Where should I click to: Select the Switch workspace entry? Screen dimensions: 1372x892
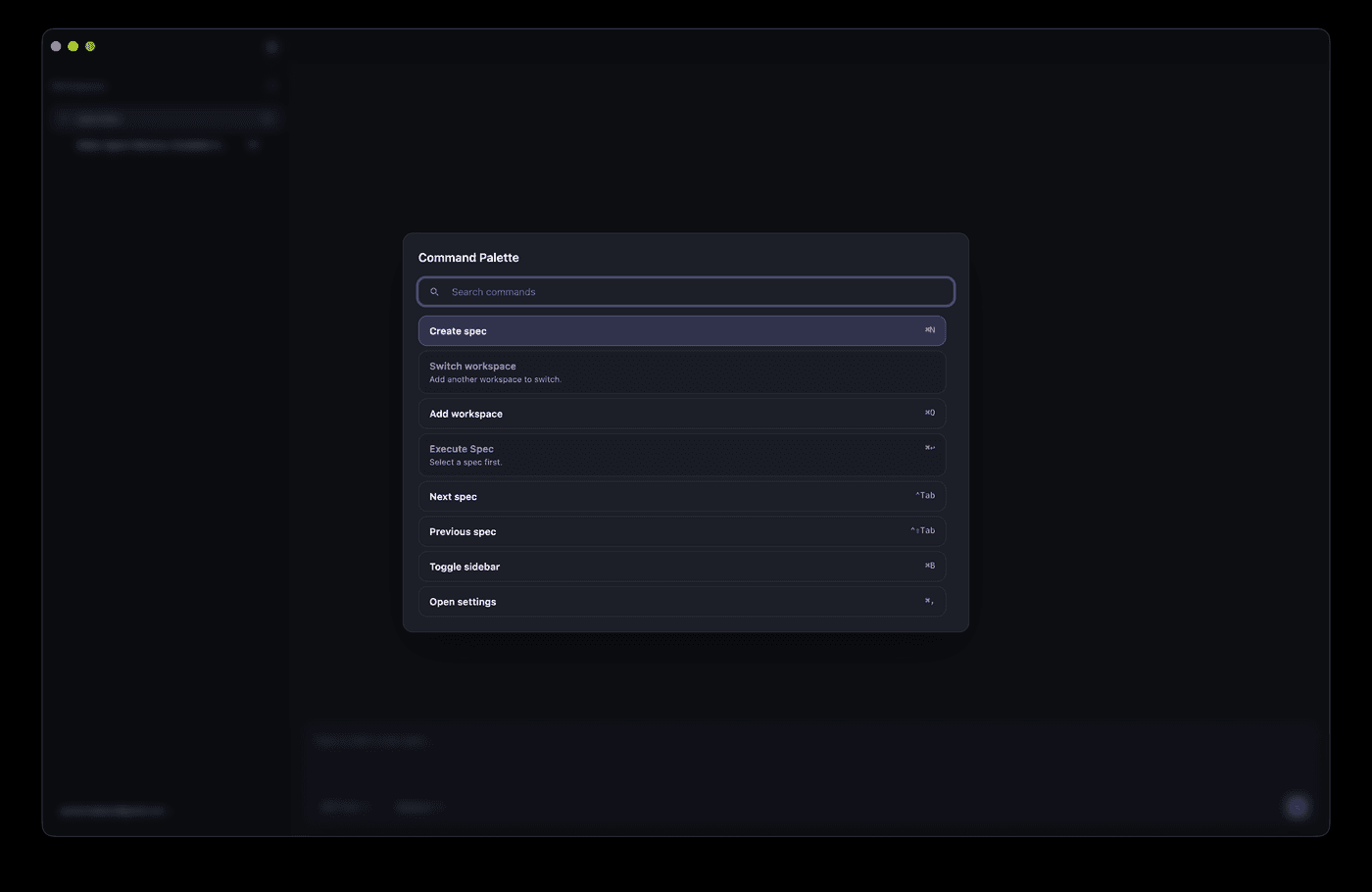(x=682, y=372)
